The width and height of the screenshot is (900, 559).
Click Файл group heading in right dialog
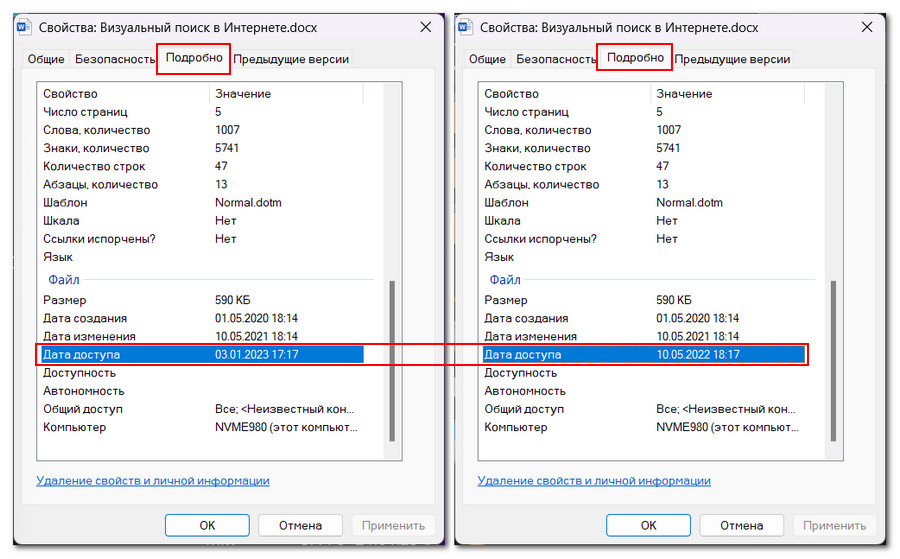505,280
